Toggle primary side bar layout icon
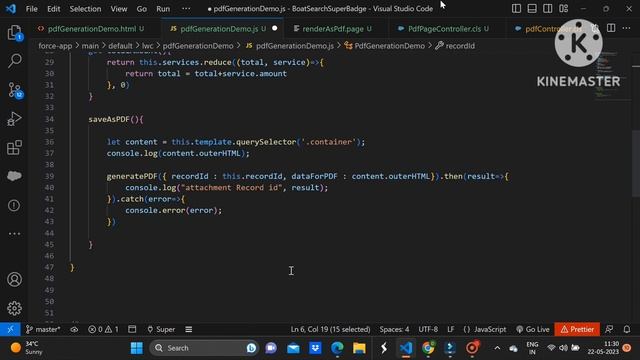The width and height of the screenshot is (640, 360). (x=516, y=9)
